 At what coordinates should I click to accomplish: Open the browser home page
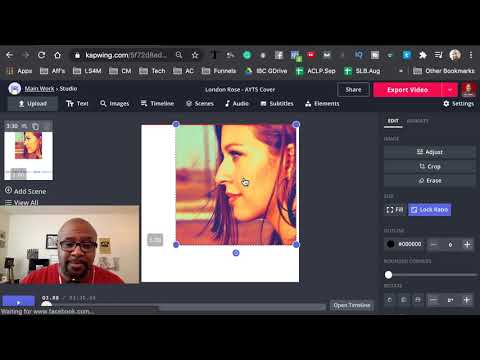point(57,55)
